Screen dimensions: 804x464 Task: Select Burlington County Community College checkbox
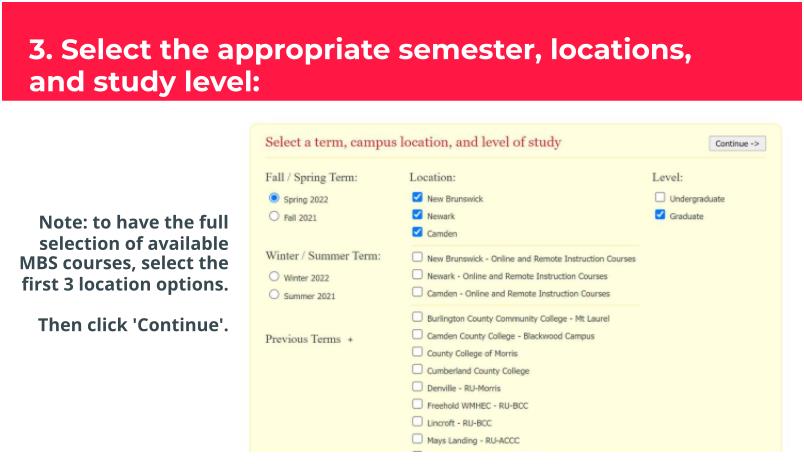point(417,318)
